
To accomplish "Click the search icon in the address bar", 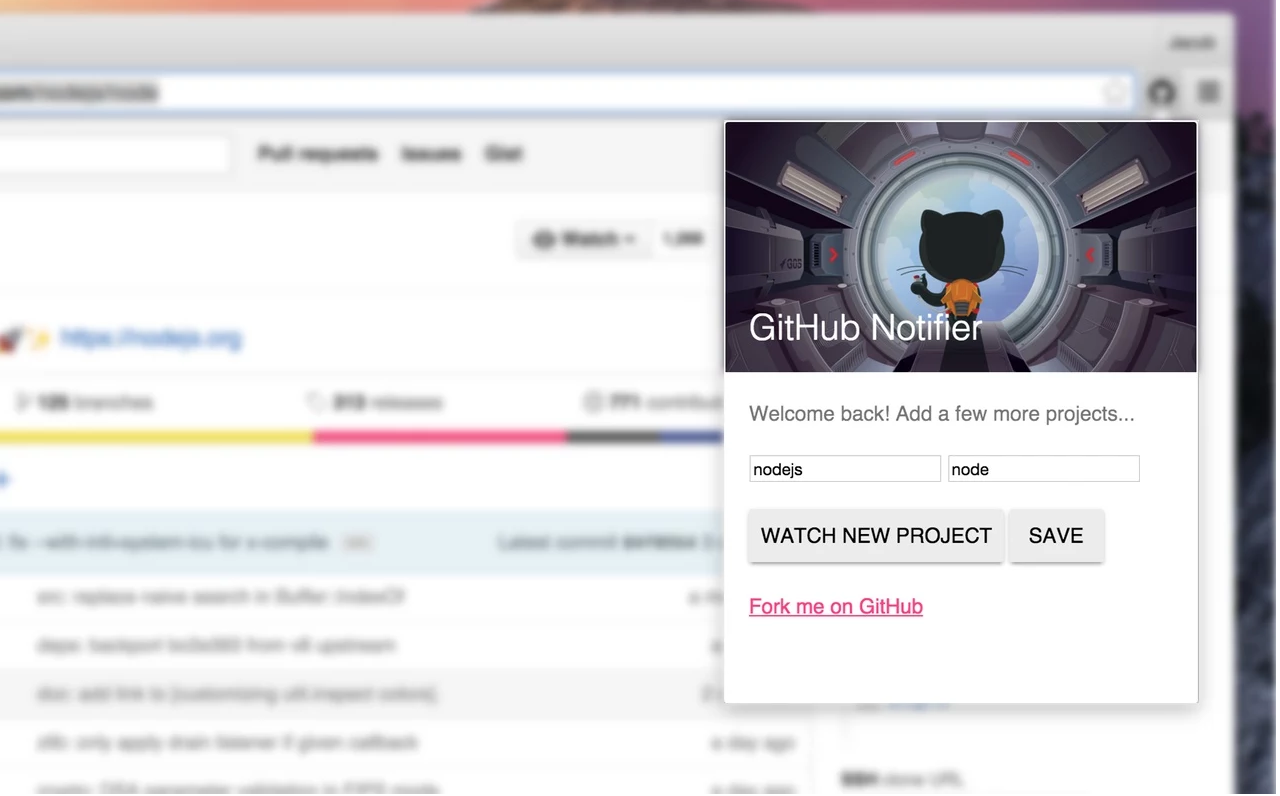I will pyautogui.click(x=1114, y=92).
